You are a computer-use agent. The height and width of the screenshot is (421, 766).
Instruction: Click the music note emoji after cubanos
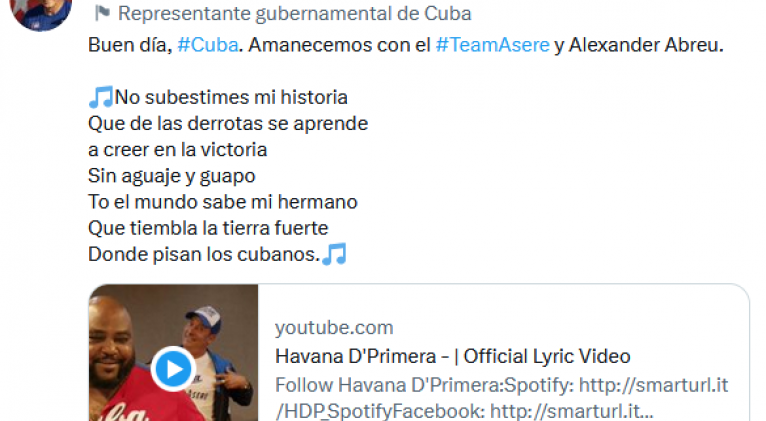(x=334, y=254)
